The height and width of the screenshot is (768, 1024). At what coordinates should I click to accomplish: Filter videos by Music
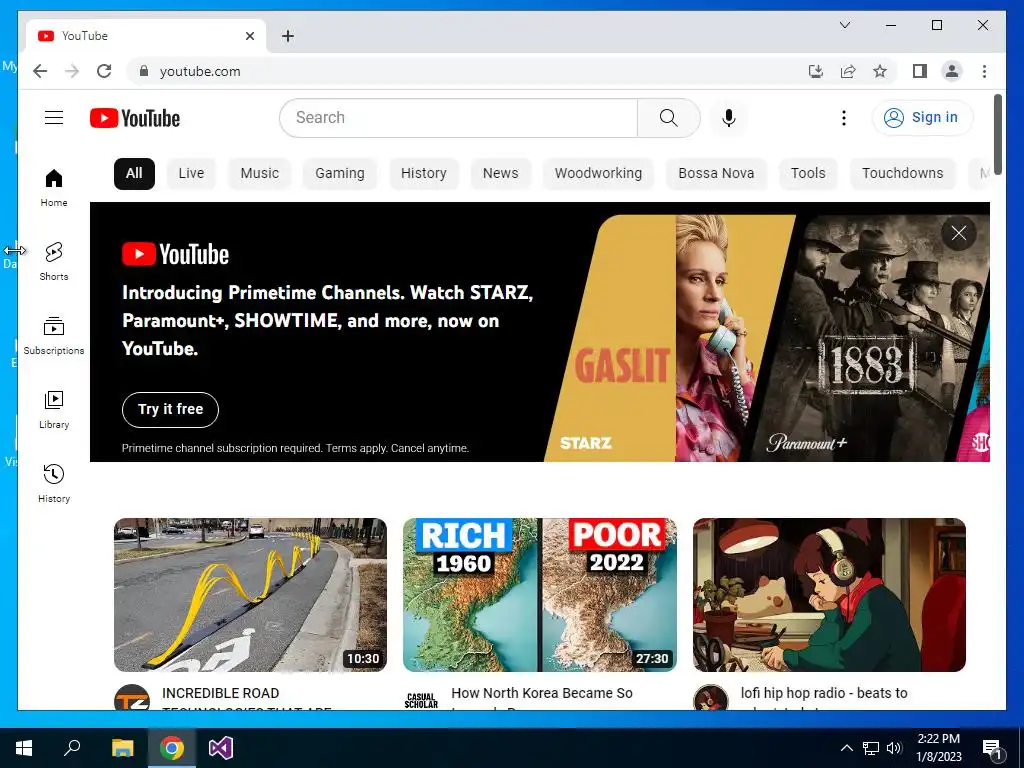[259, 174]
